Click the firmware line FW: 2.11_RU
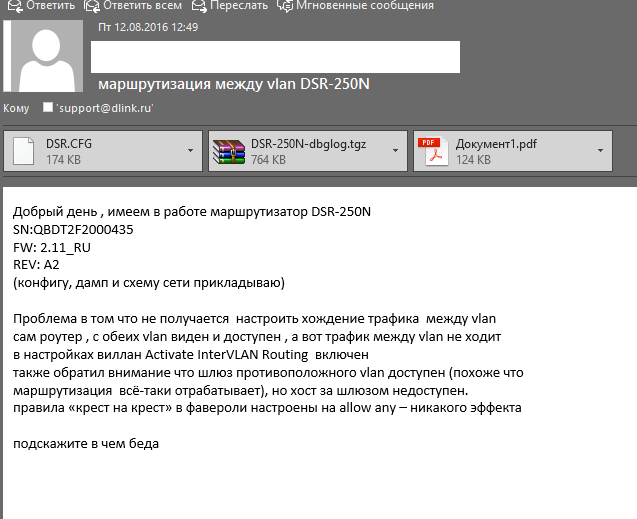This screenshot has width=637, height=519. pos(52,248)
